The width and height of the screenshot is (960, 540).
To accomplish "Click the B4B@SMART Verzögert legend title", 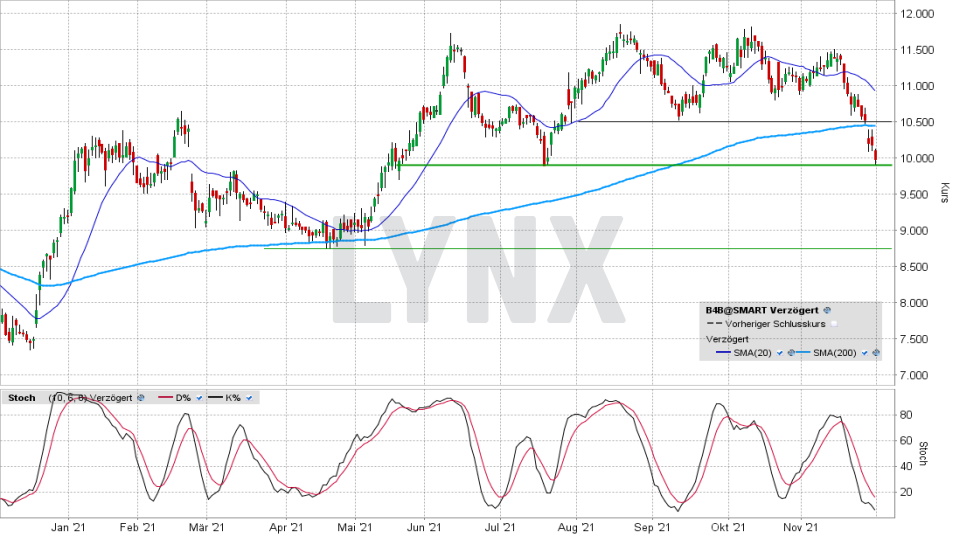I will [x=762, y=310].
